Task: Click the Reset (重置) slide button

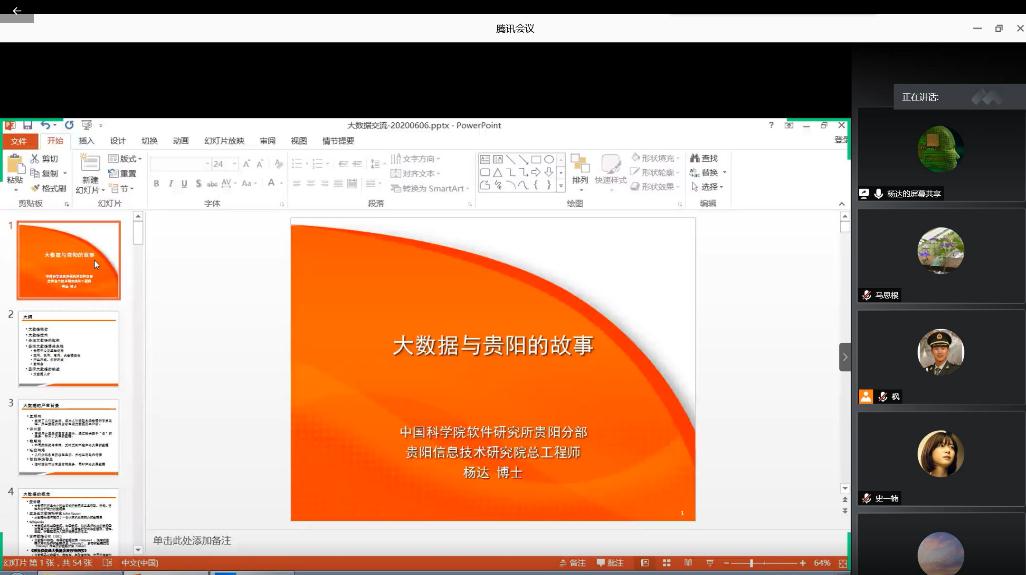Action: pos(123,173)
